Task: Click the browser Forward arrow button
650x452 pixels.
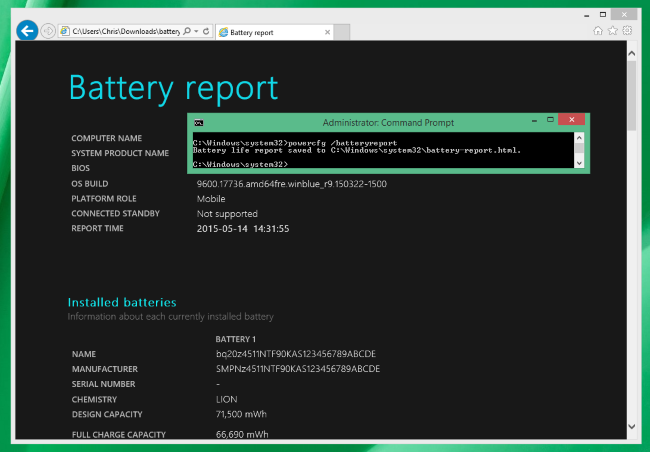Action: tap(49, 31)
